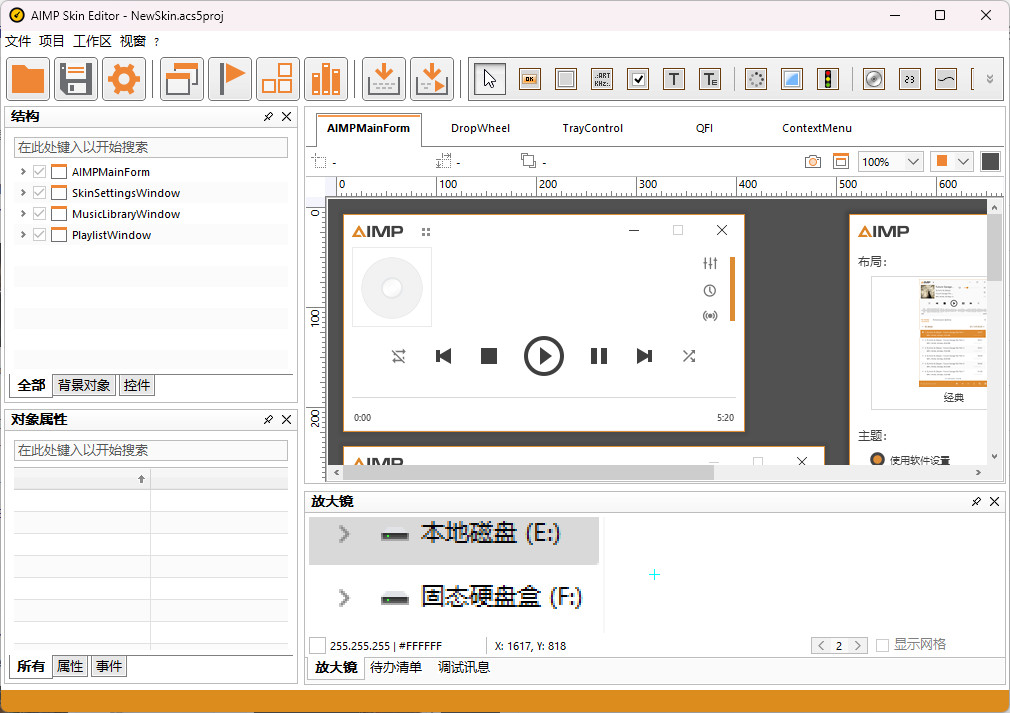This screenshot has width=1010, height=713.
Task: Show the 事件 tab in object properties
Action: (x=109, y=666)
